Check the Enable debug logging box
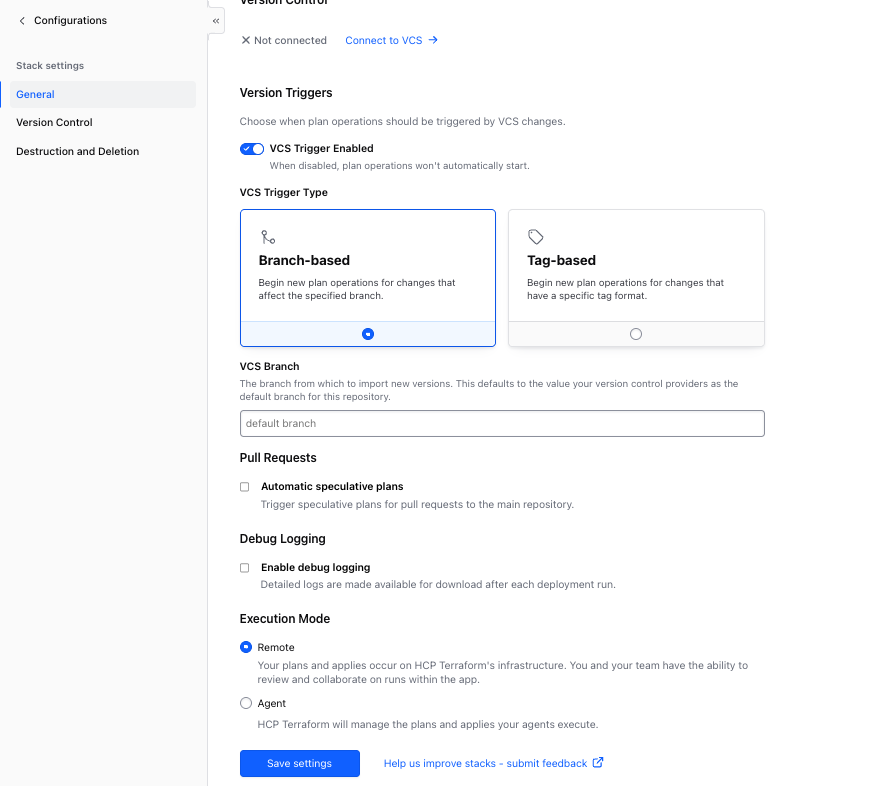Screen dimensions: 873x786 click(x=245, y=568)
